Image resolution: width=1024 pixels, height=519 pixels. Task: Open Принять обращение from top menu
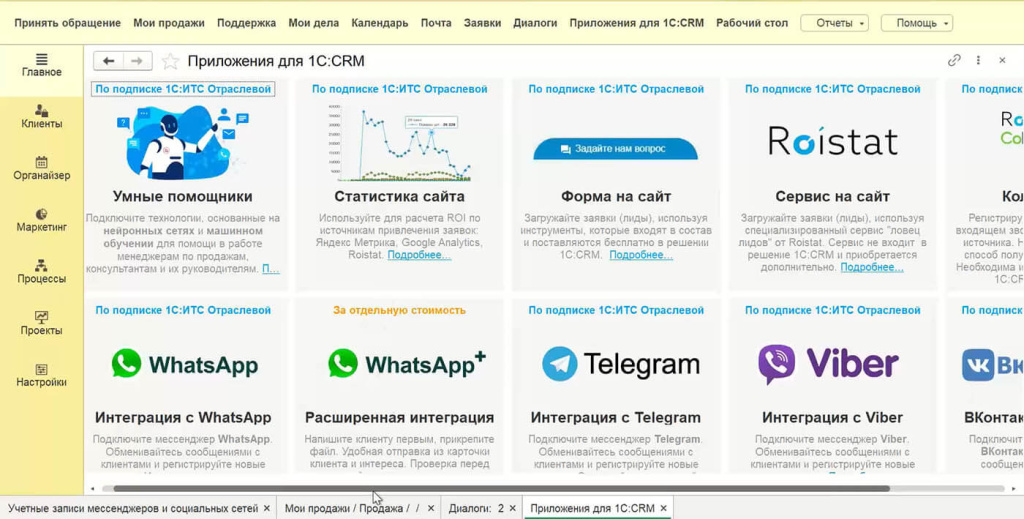point(67,23)
